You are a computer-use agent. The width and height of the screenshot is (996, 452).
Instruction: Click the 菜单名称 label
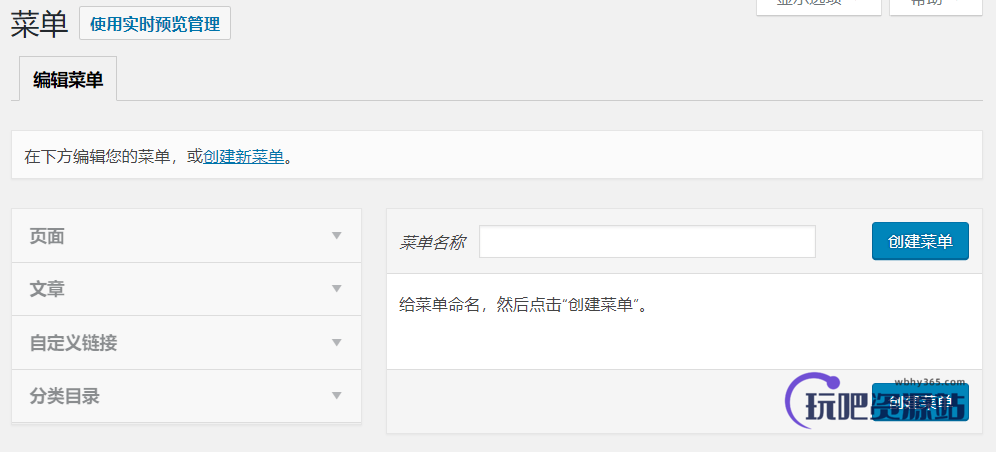click(433, 242)
